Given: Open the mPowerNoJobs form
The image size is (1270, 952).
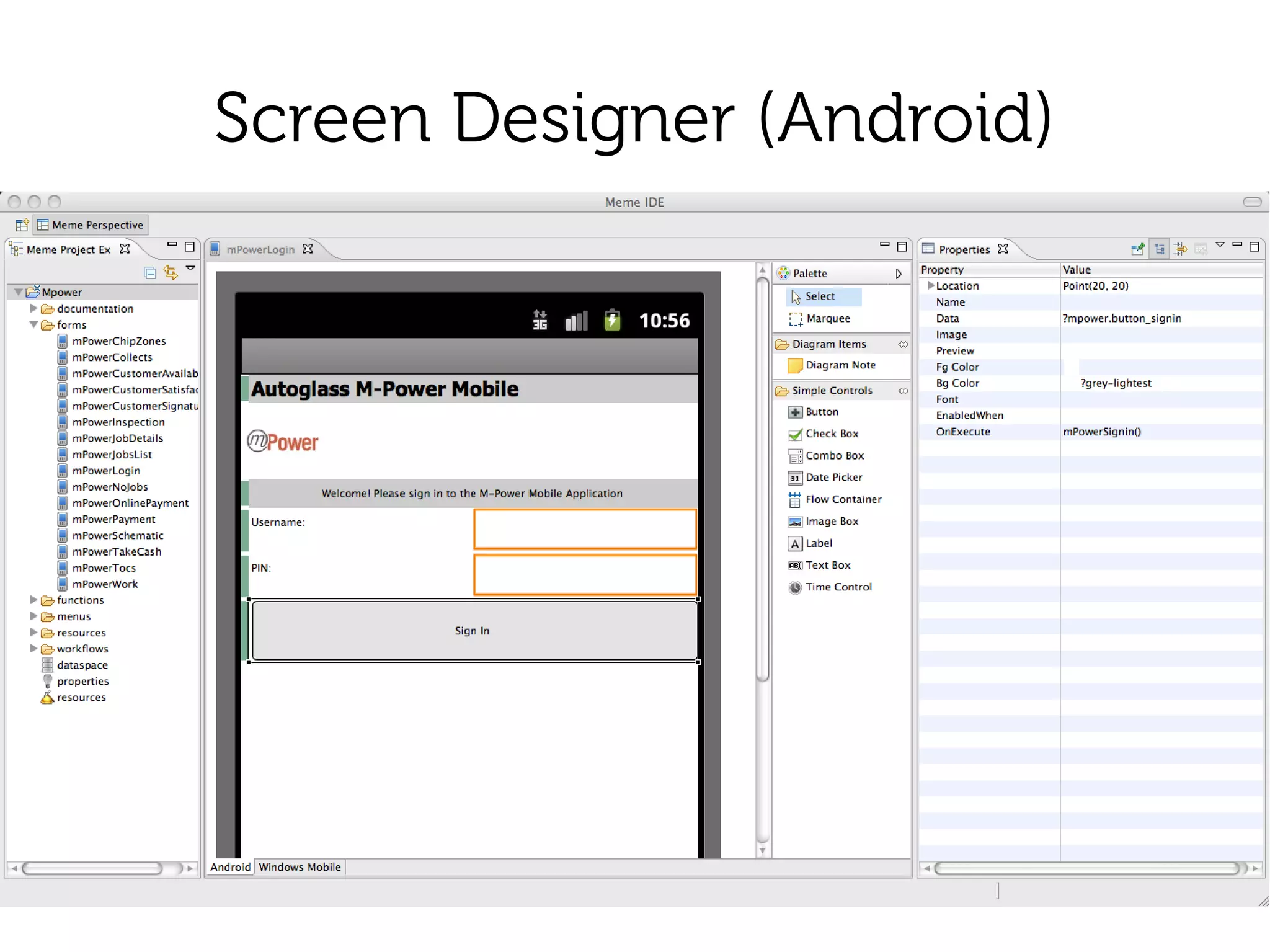Looking at the screenshot, I should point(110,486).
